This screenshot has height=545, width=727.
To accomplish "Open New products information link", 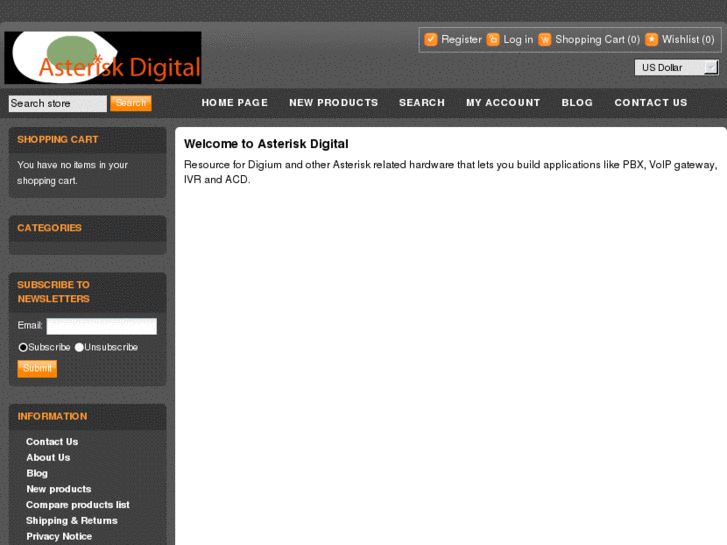I will pos(59,489).
